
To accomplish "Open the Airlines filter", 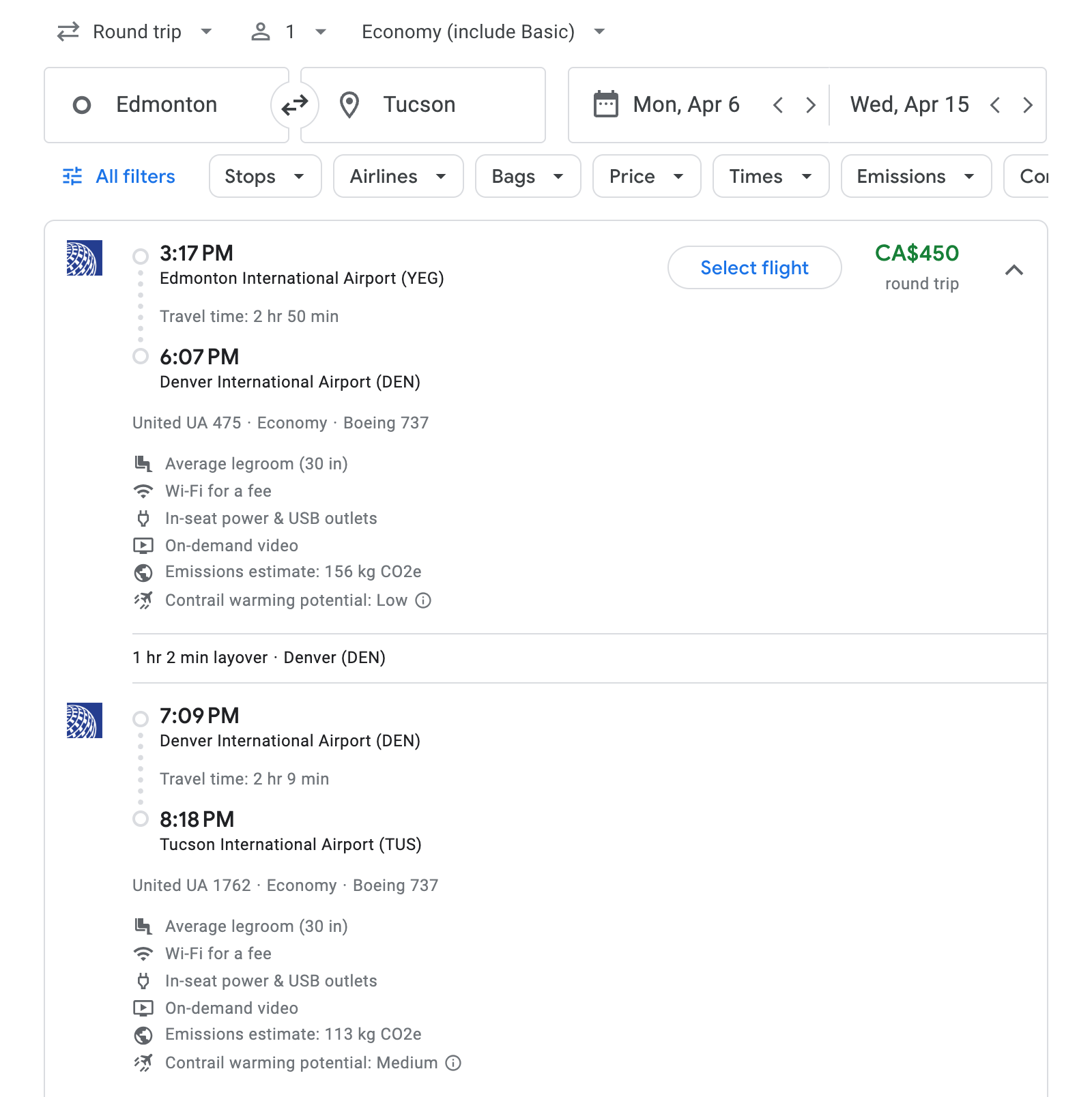I will coord(398,177).
